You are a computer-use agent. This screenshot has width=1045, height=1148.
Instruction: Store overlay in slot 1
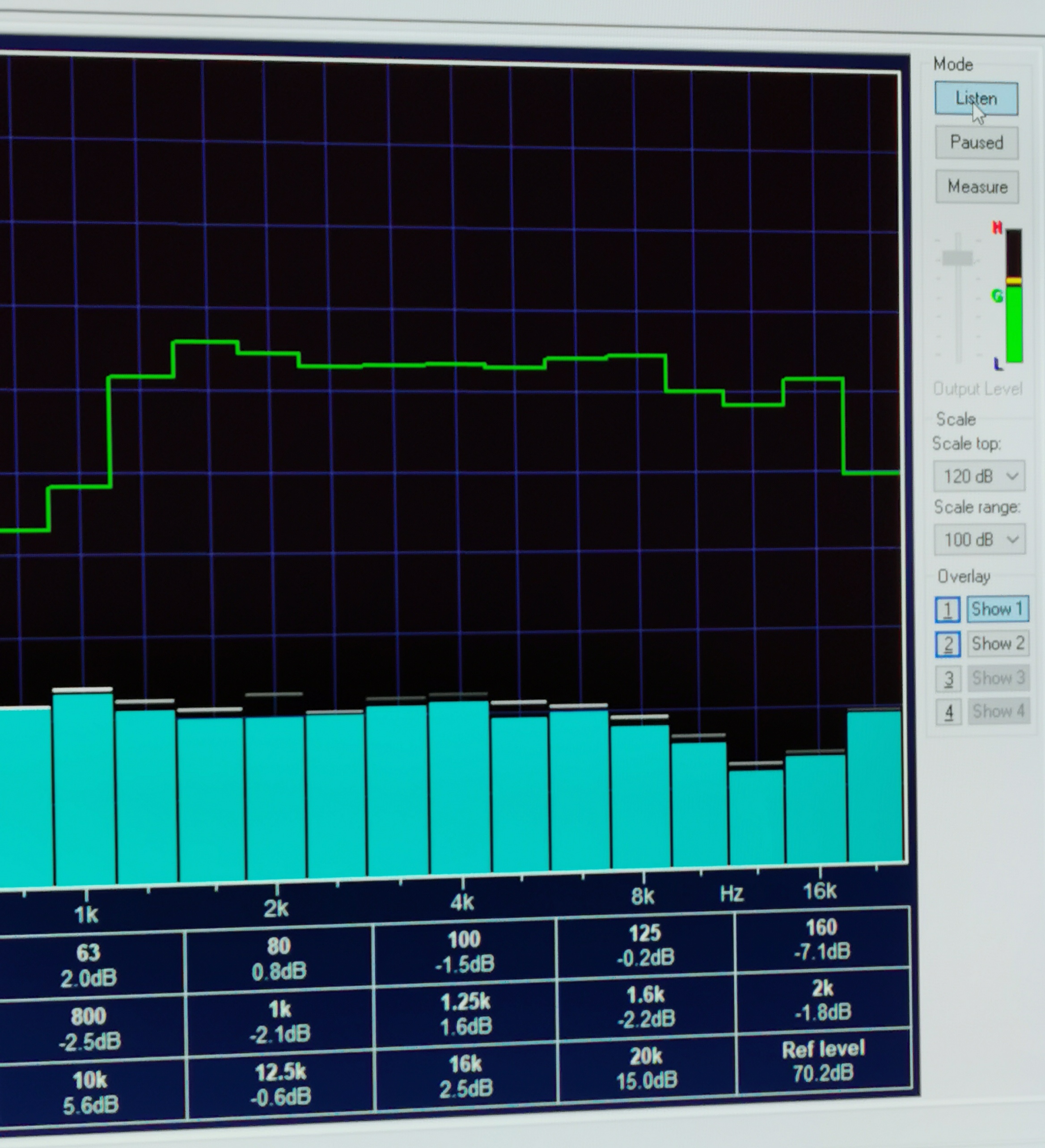coord(948,610)
